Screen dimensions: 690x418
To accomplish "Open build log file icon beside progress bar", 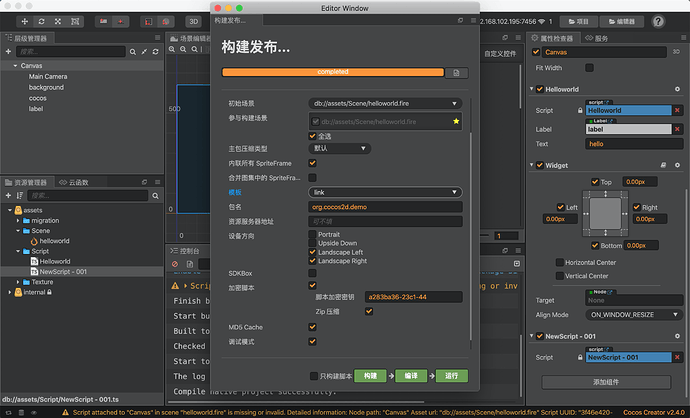I will (x=456, y=73).
